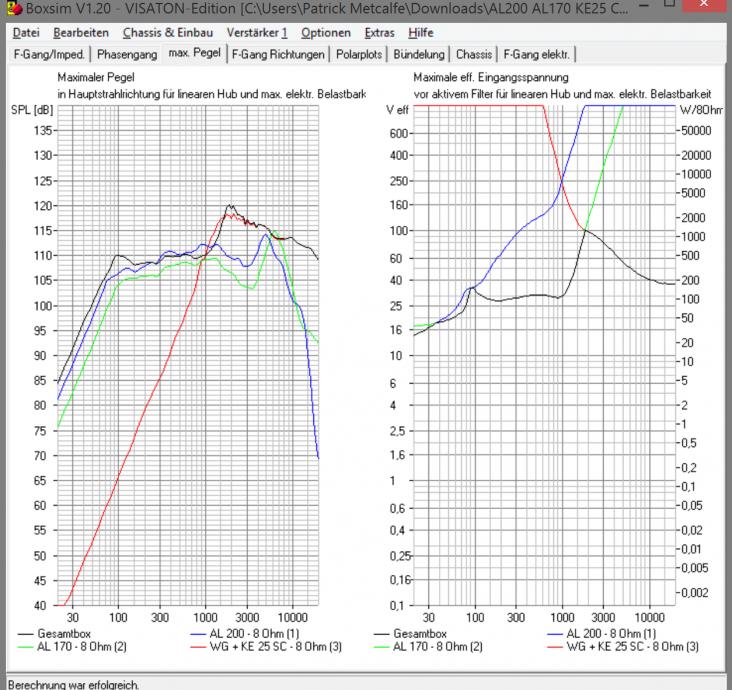
Task: Click the 'Berechnung war erfolgreich.' status message
Action: tap(73, 684)
